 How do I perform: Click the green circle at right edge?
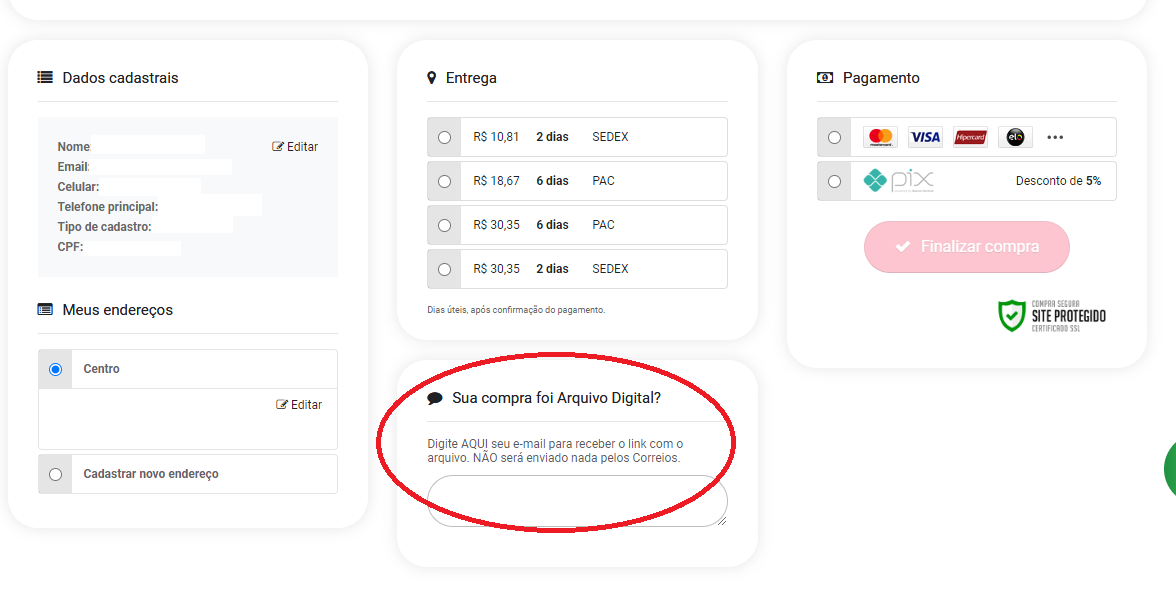point(1170,468)
